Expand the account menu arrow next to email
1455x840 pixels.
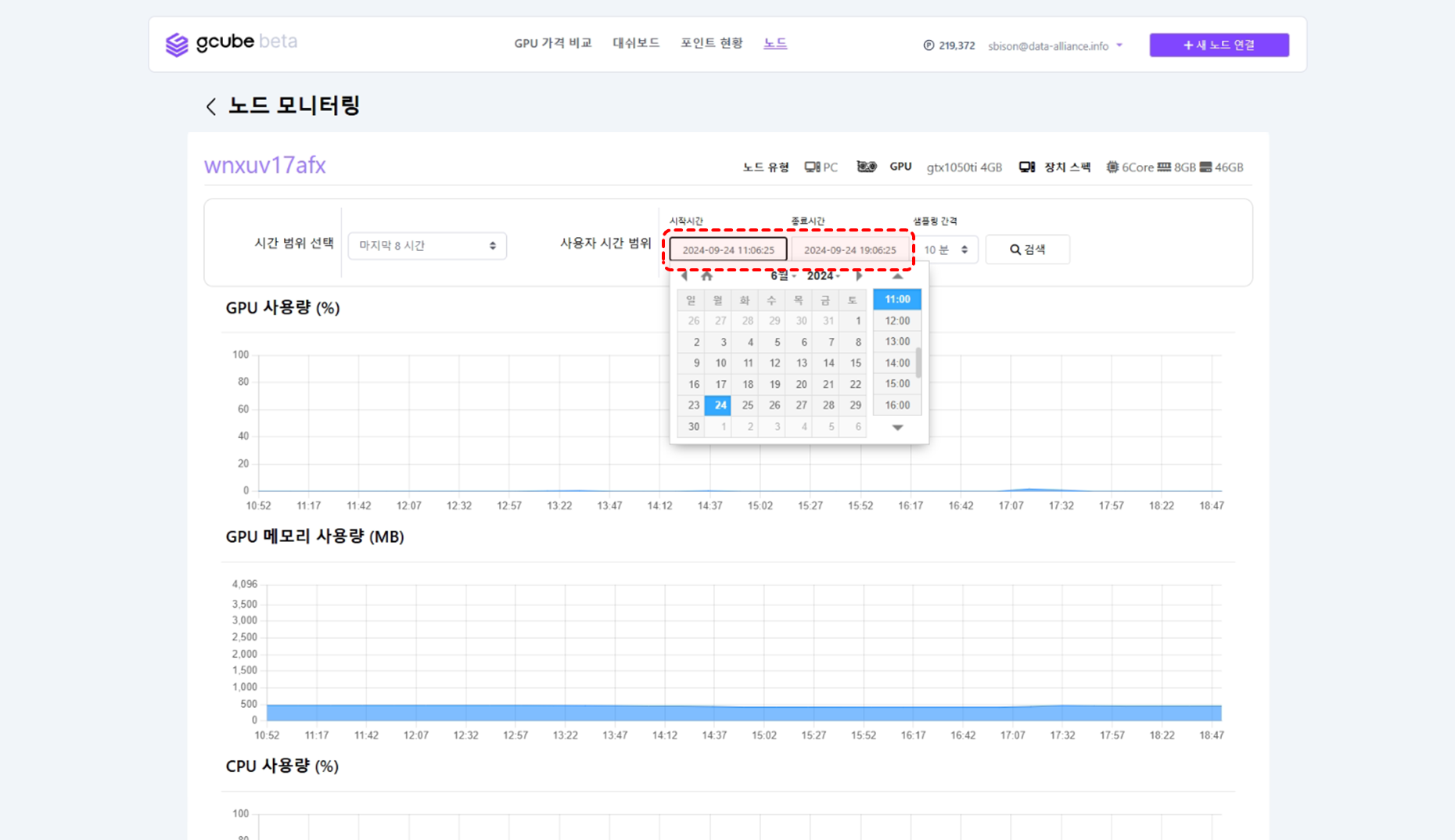tap(1119, 45)
